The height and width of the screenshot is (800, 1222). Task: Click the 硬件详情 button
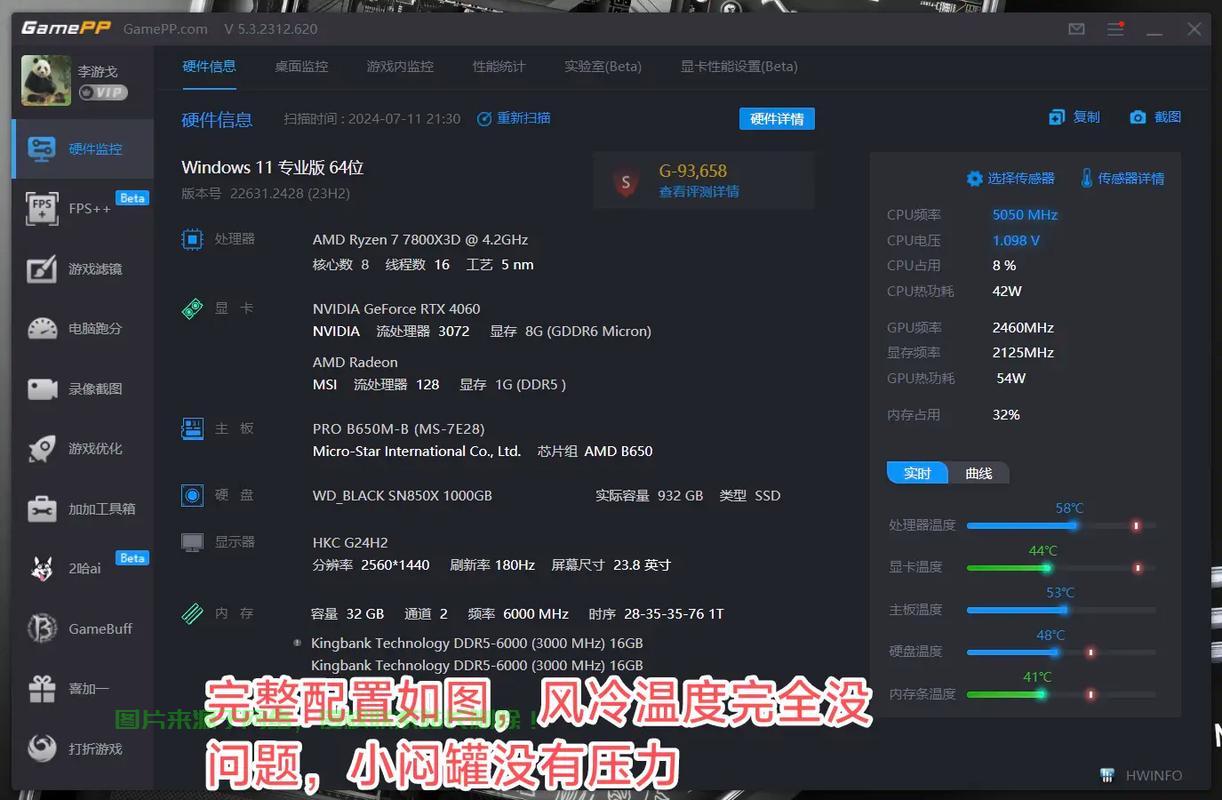[777, 119]
